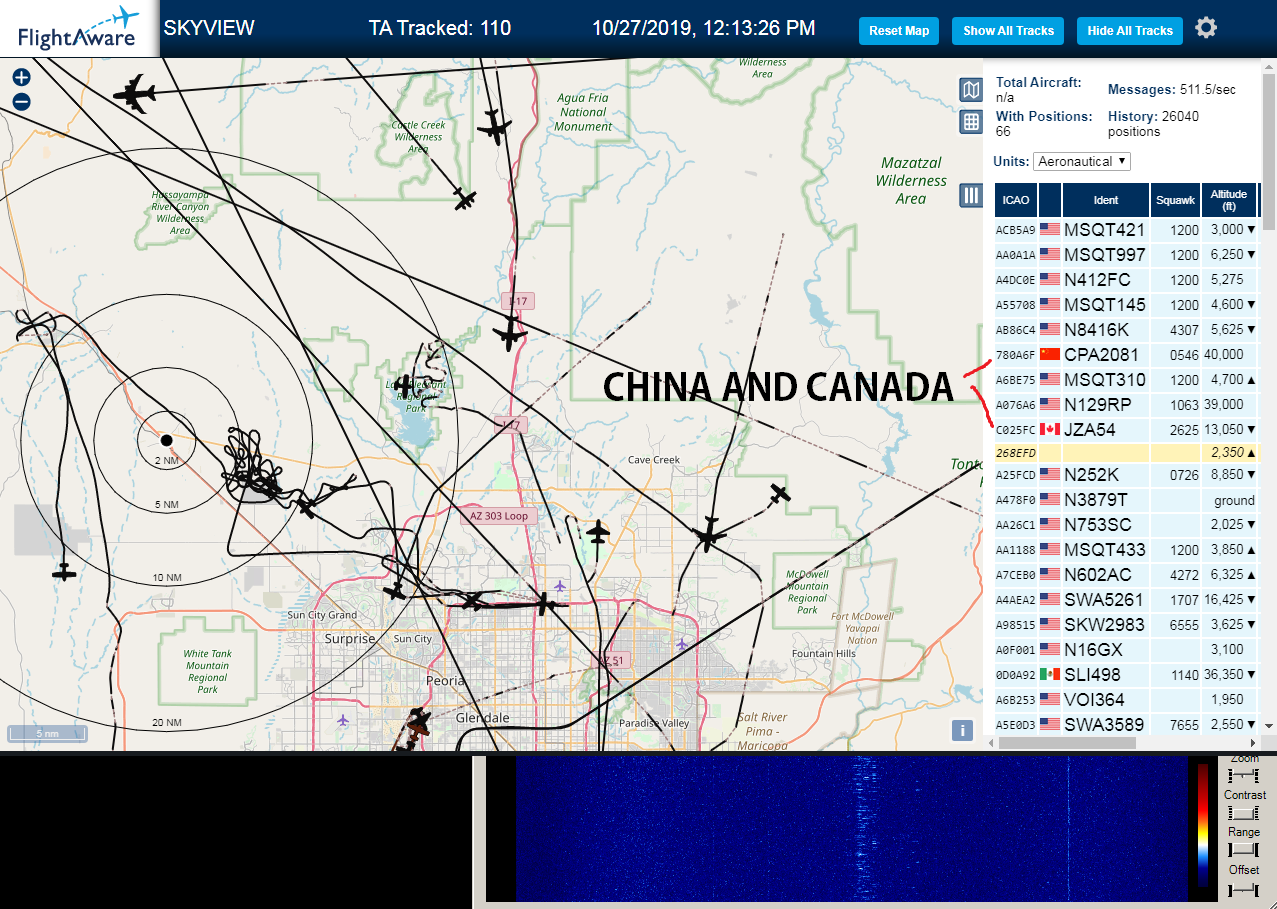
Task: Select the SLI498 aircraft row
Action: coord(1126,674)
